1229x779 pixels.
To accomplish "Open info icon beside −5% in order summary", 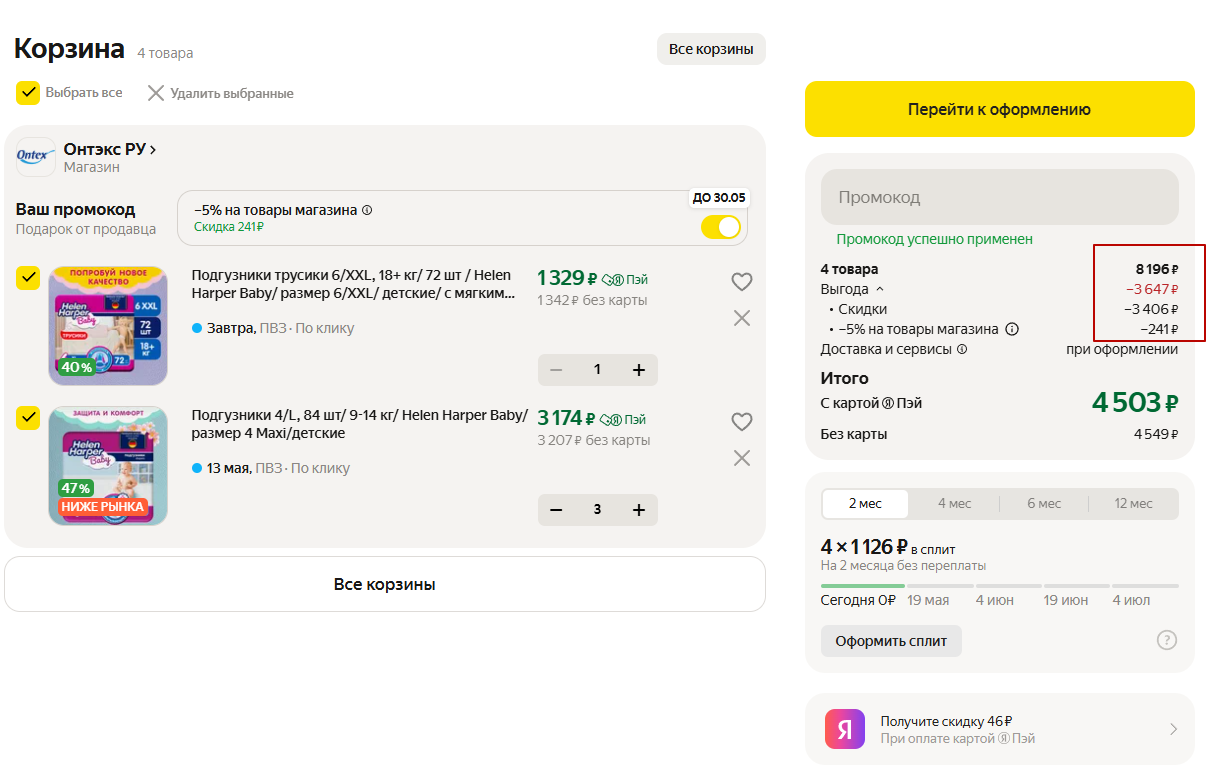I will pyautogui.click(x=1012, y=329).
